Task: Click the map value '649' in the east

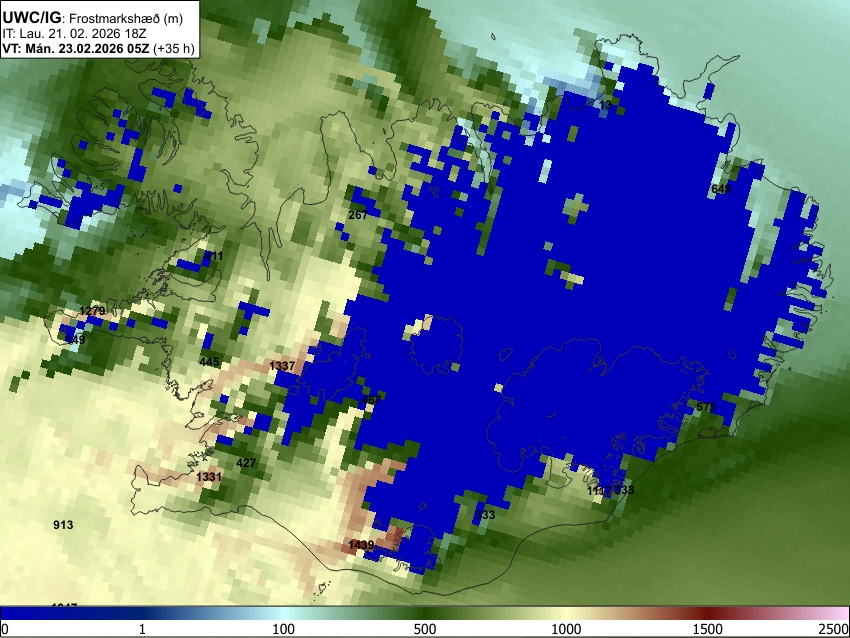Action: point(721,189)
